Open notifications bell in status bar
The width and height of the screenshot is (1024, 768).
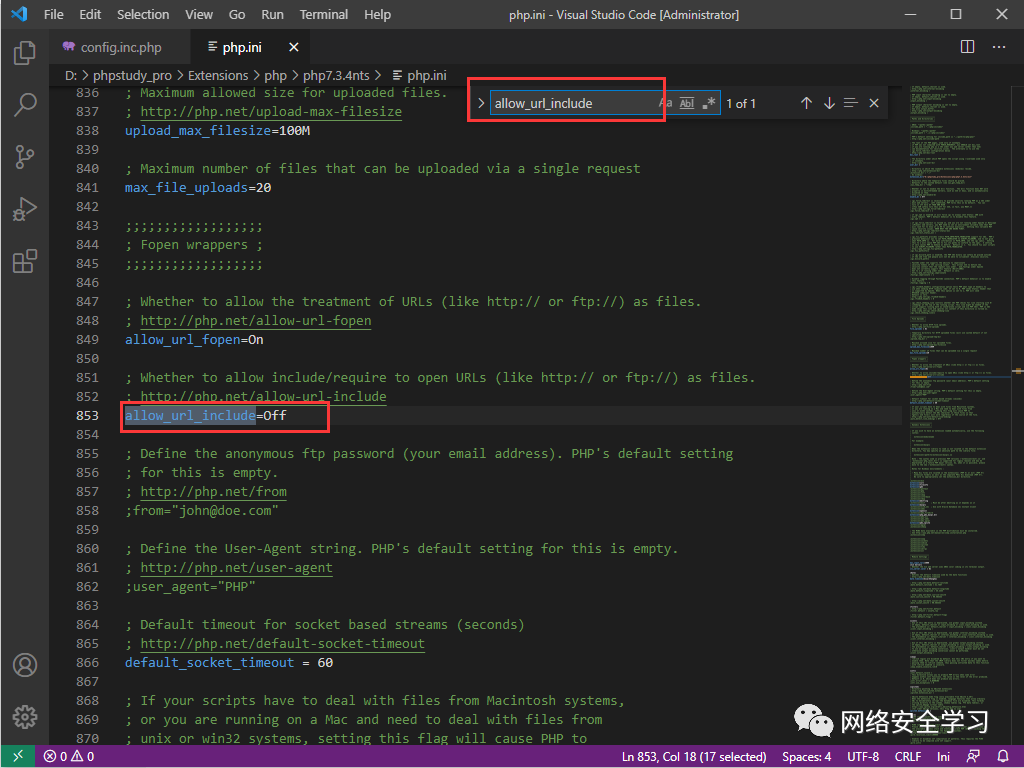(x=1003, y=756)
